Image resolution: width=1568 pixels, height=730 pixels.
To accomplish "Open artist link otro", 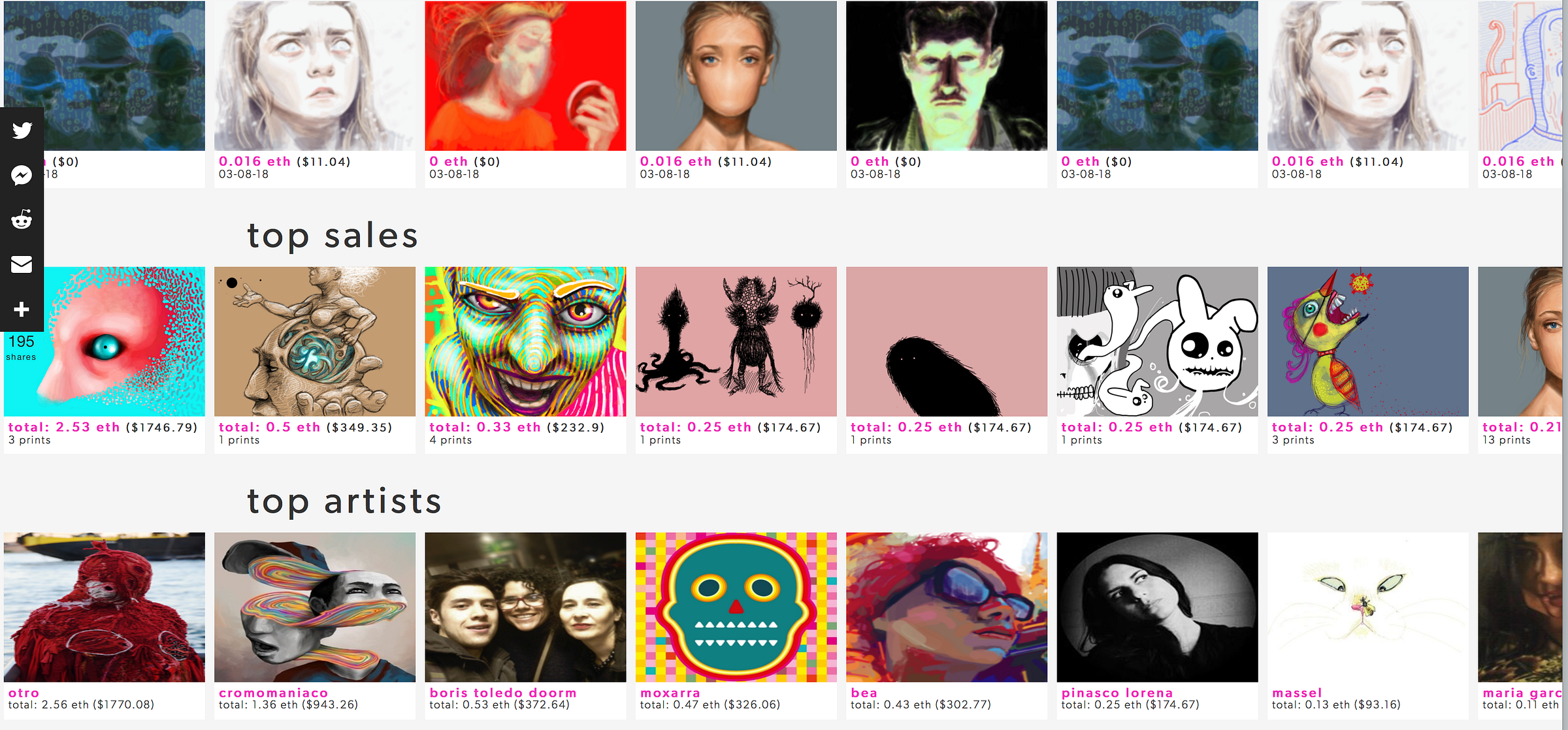I will (x=24, y=692).
